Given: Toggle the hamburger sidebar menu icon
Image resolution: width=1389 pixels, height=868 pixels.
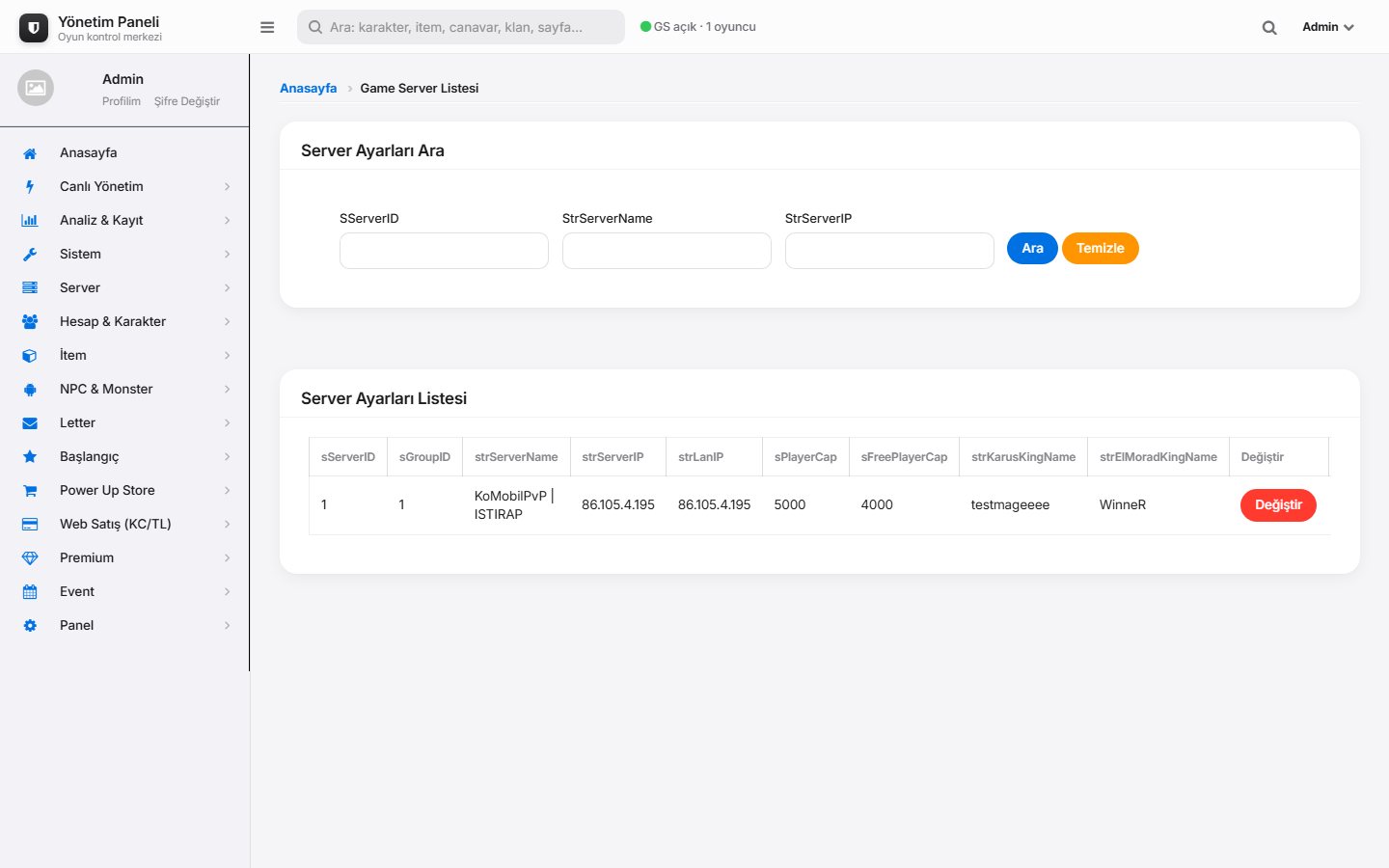Looking at the screenshot, I should (x=267, y=27).
